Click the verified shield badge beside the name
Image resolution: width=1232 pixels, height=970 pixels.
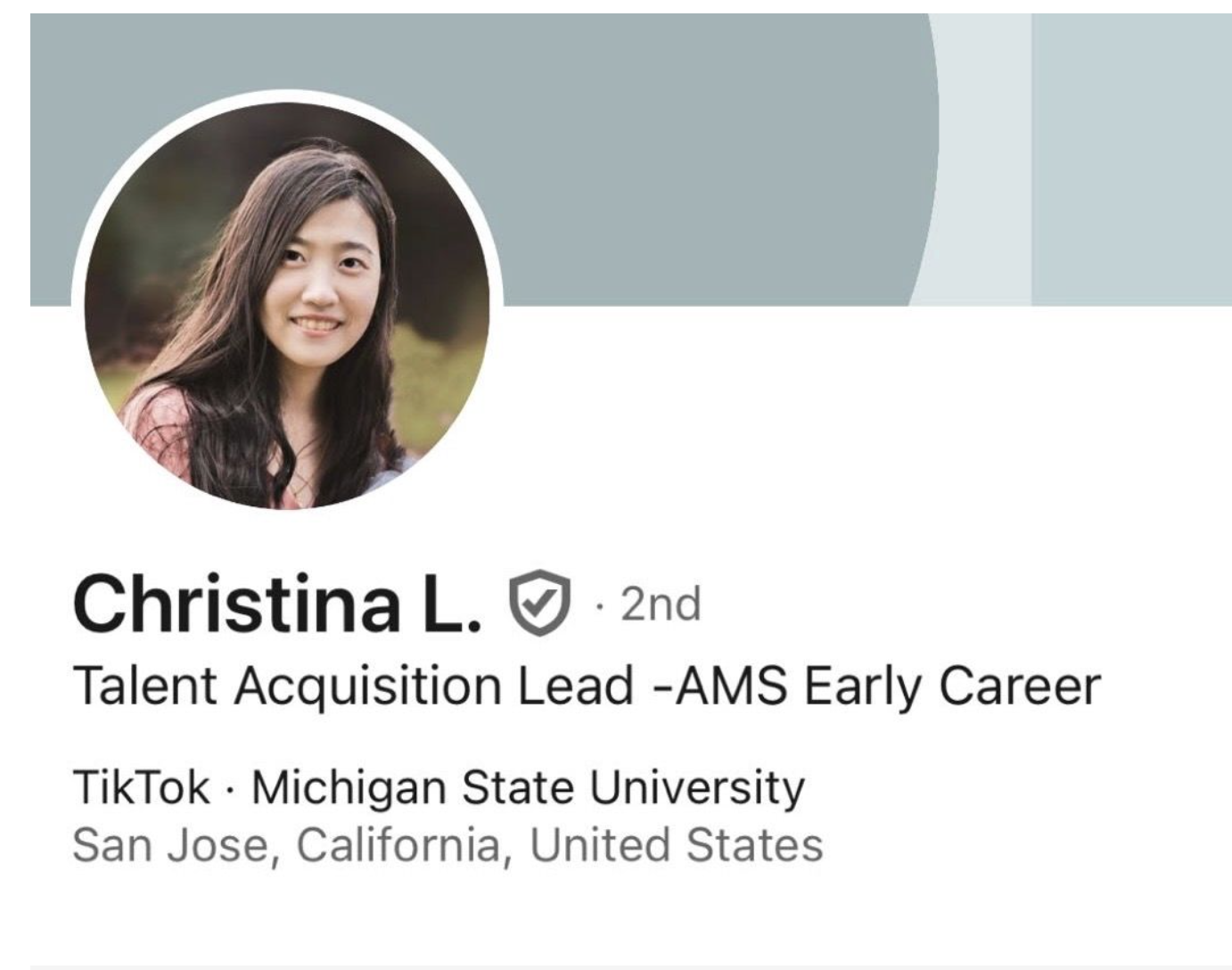[538, 604]
